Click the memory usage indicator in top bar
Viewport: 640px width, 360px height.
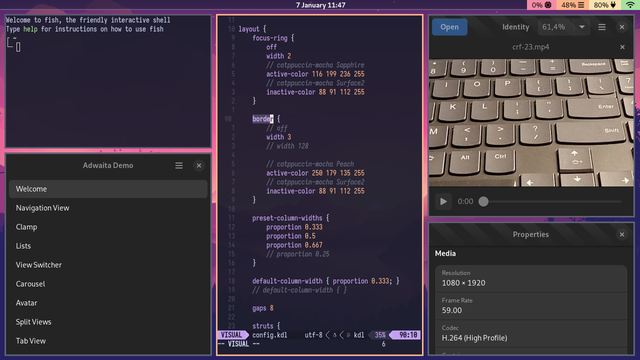click(572, 5)
